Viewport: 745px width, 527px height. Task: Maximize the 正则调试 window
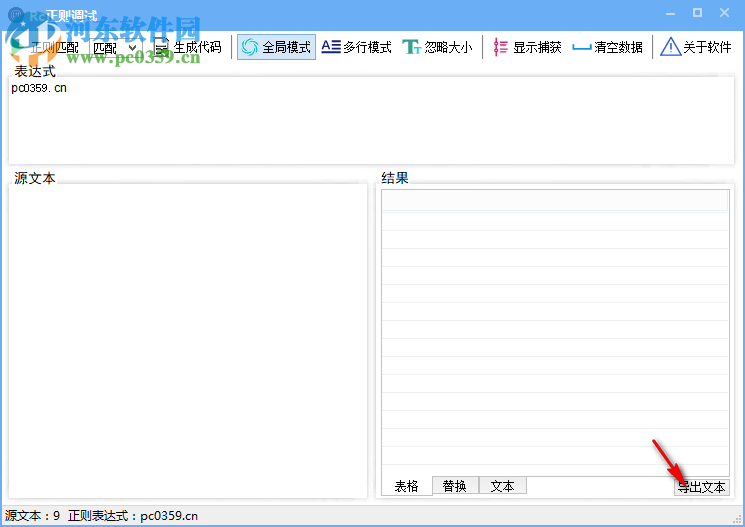tap(697, 13)
